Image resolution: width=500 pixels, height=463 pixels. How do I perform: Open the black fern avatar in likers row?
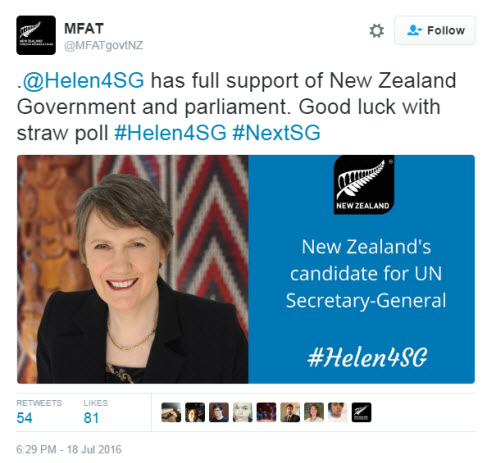point(361,412)
